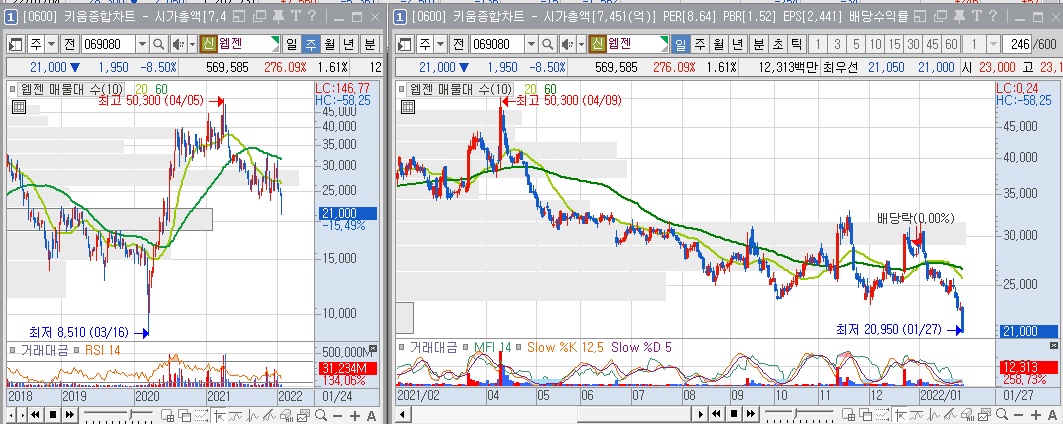
Task: Click 웹젠 매물대 수(10) label in right chart
Action: coord(460,89)
